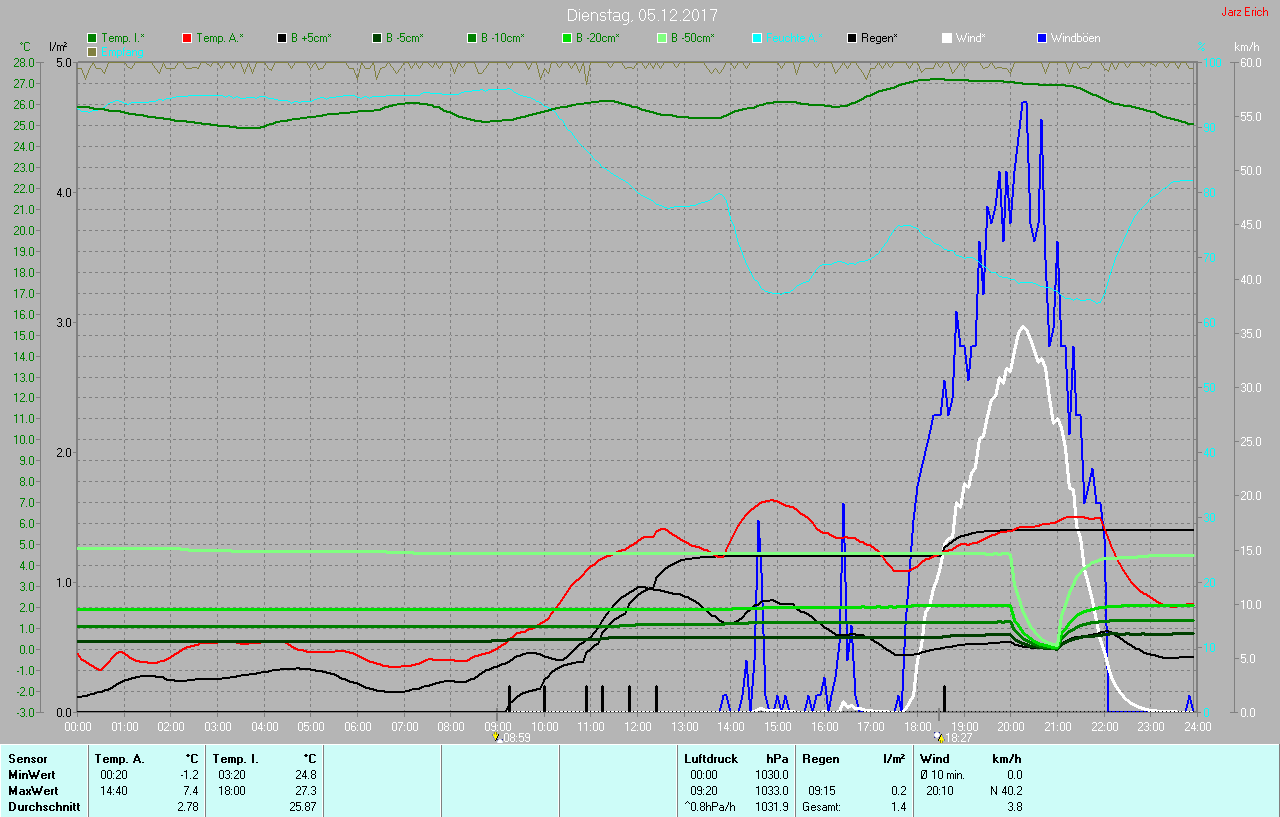Click the average outdoor temperature '2.78'

click(188, 807)
